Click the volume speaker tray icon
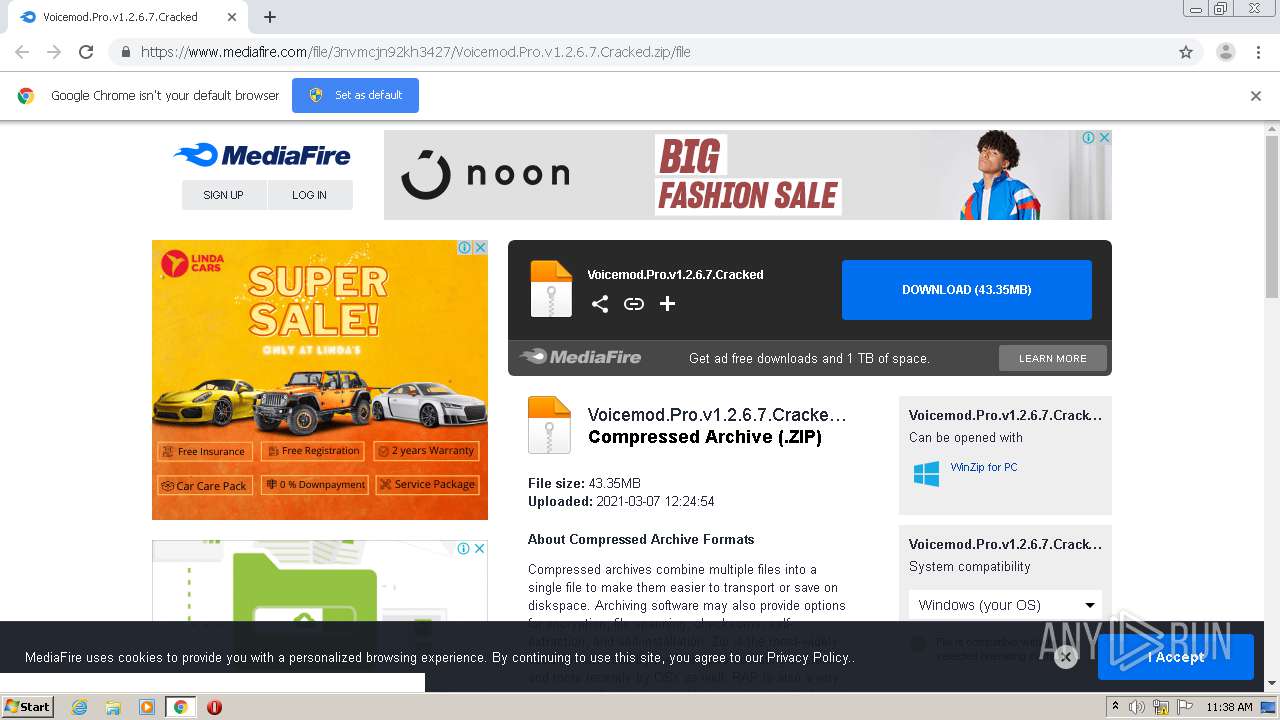 [1139, 707]
